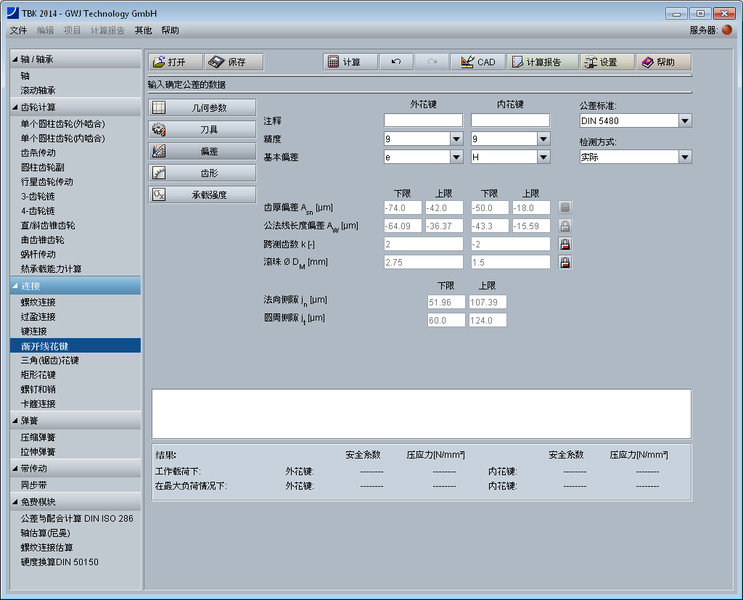The width and height of the screenshot is (743, 600).
Task: Toggle the lock for 公法线长度偏差 row
Action: 565,226
